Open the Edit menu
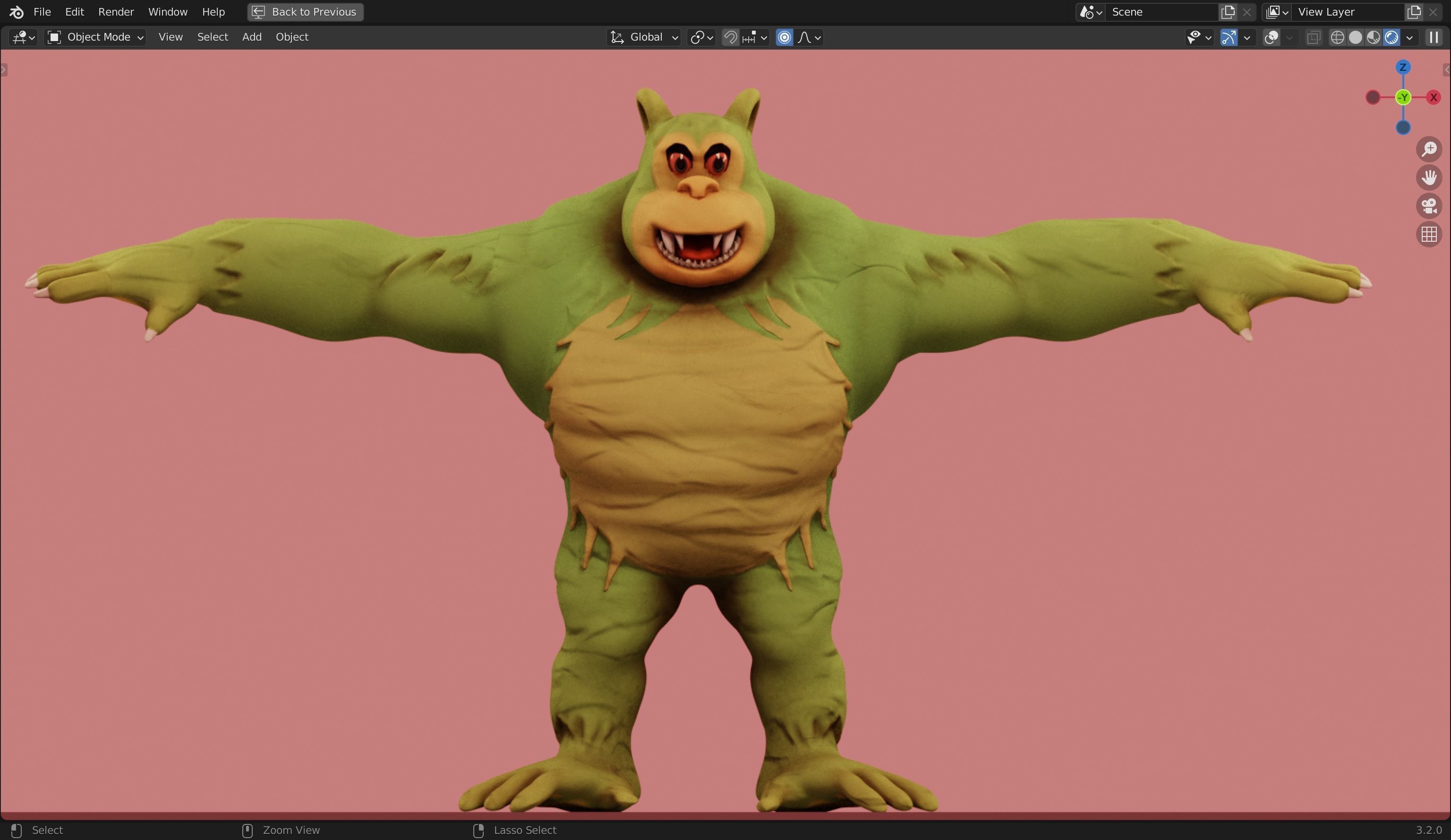The image size is (1451, 840). pos(74,12)
